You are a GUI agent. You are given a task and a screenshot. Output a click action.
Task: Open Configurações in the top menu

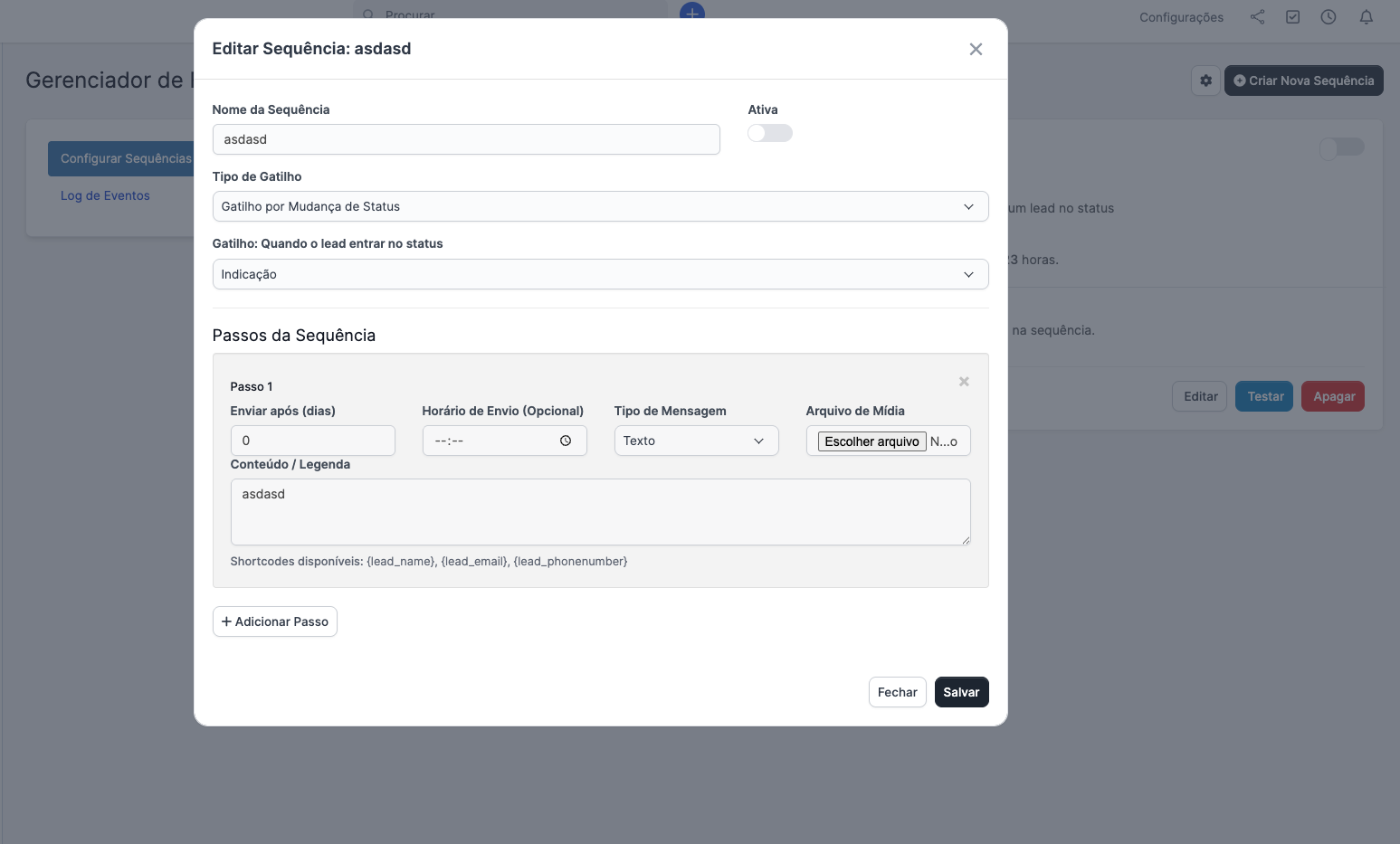(x=1181, y=16)
